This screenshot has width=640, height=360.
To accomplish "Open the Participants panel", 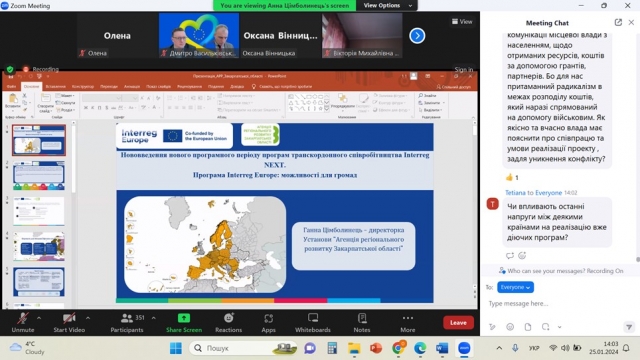I will pyautogui.click(x=127, y=322).
